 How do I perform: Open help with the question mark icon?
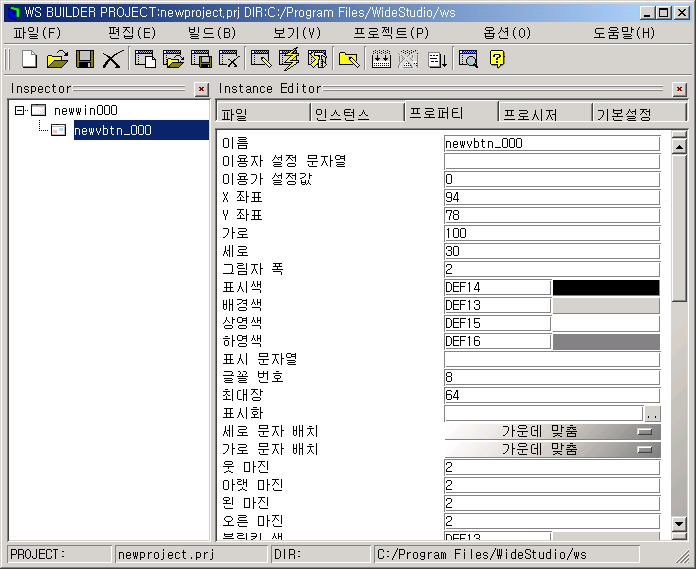click(x=497, y=59)
